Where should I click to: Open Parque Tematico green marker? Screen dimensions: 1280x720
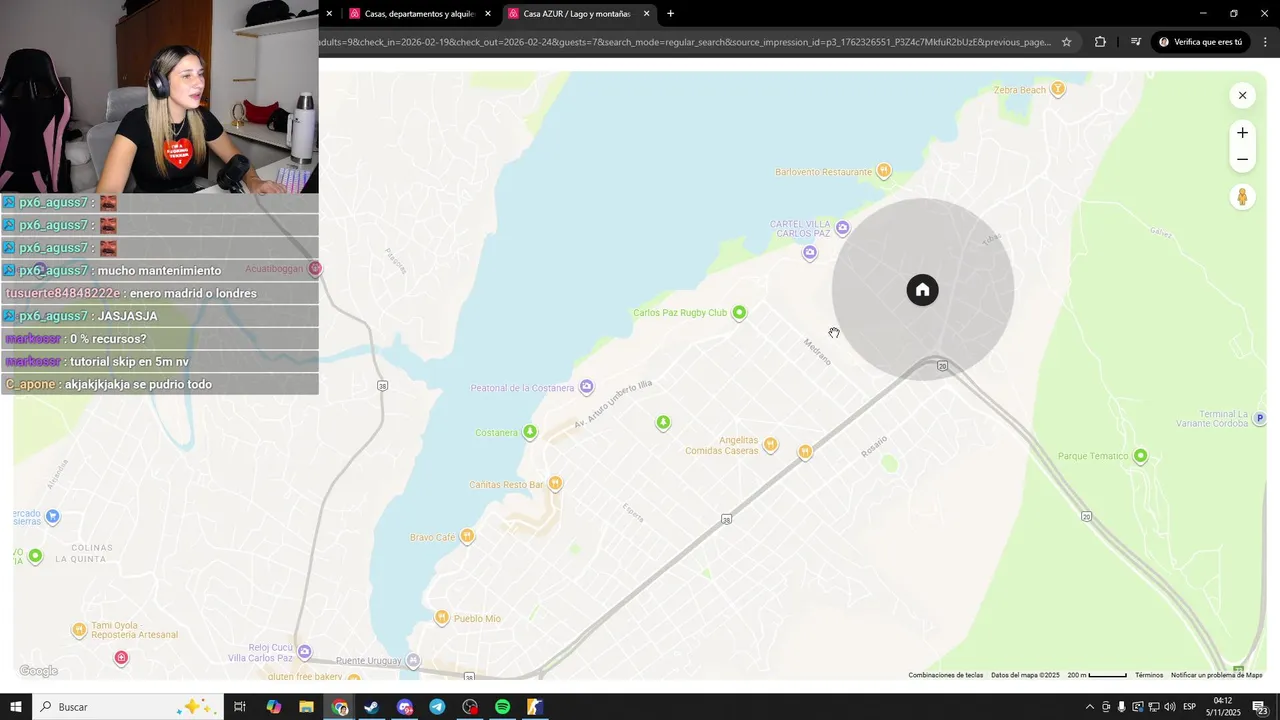coord(1141,456)
